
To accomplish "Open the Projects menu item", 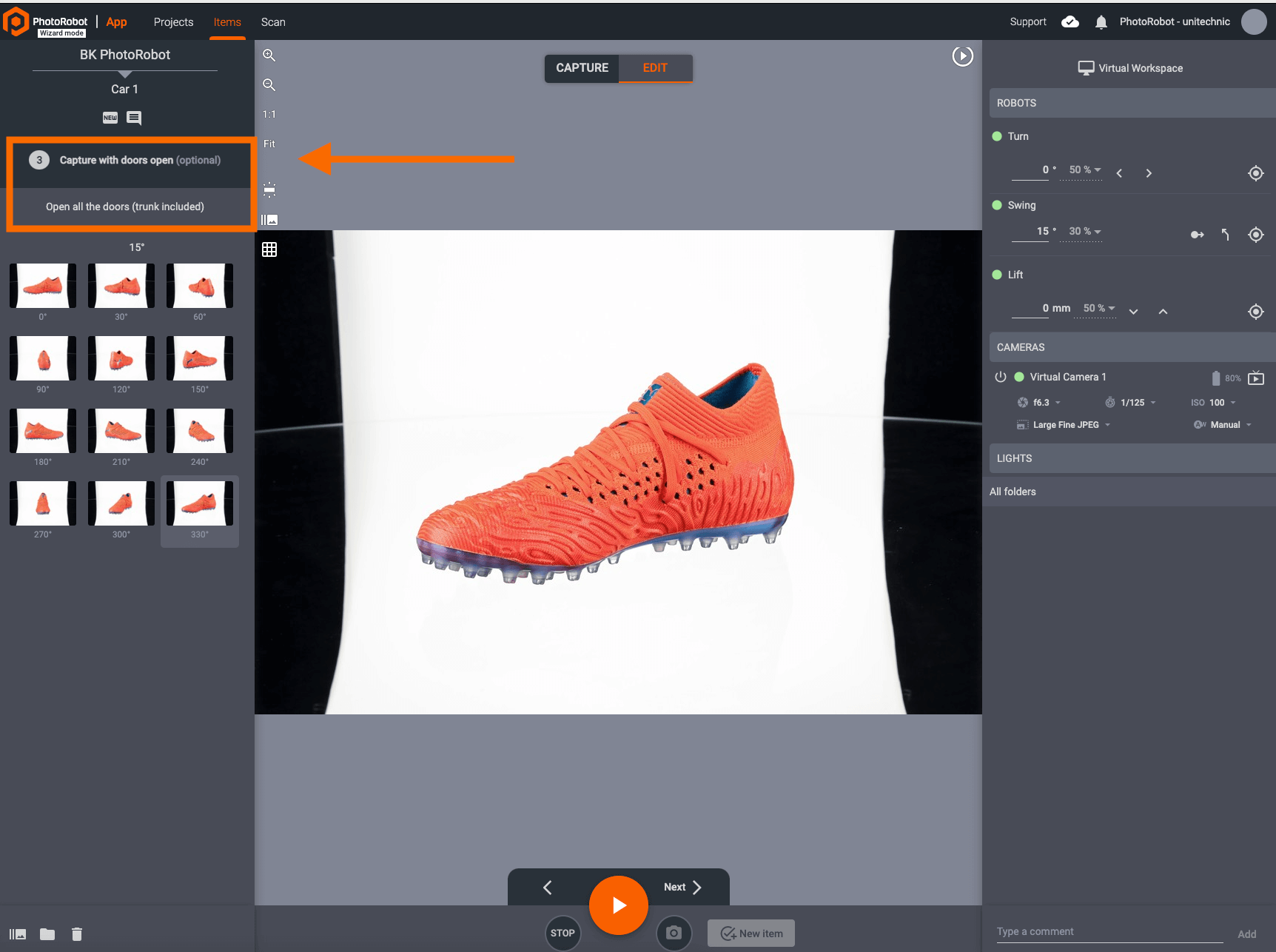I will tap(173, 22).
